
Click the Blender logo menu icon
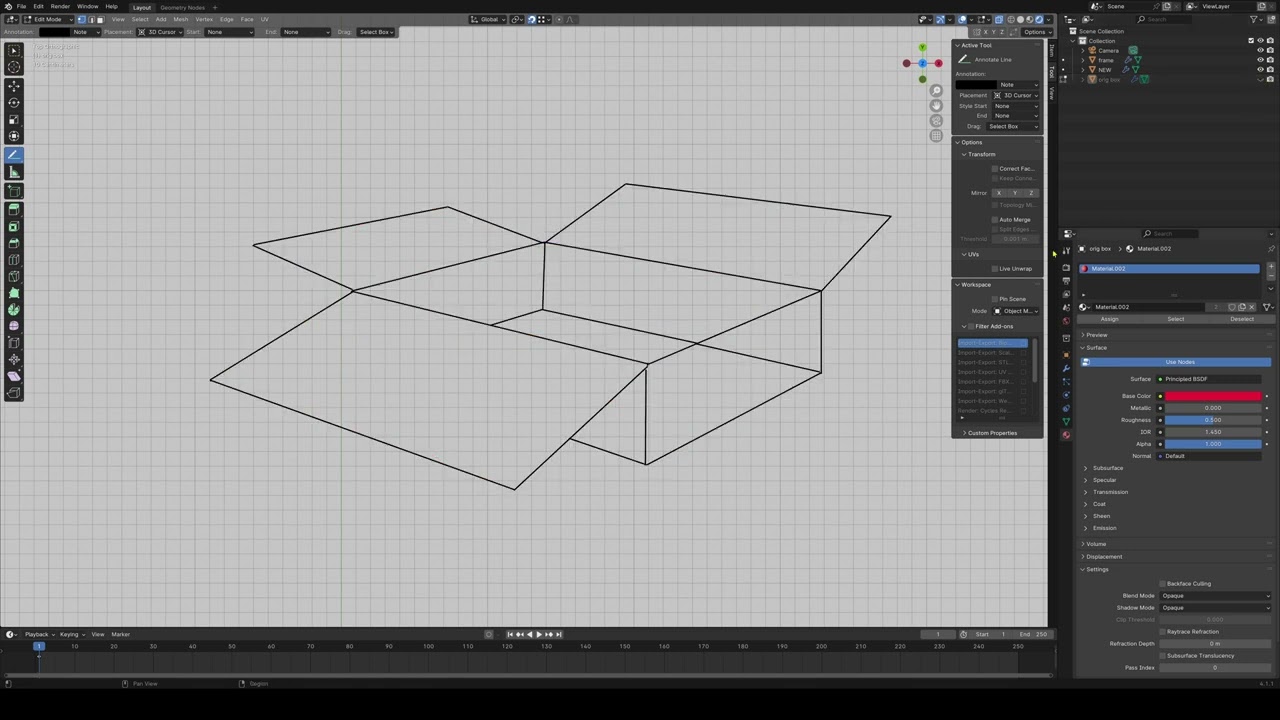coord(7,6)
